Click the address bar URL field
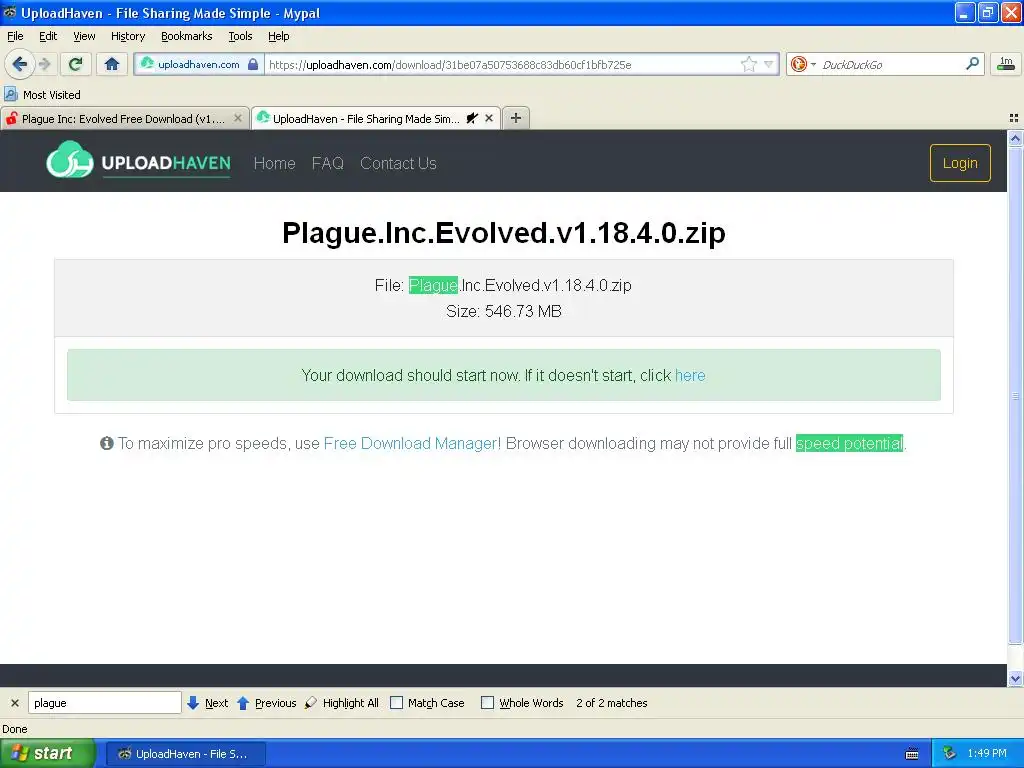1024x768 pixels. (x=503, y=64)
